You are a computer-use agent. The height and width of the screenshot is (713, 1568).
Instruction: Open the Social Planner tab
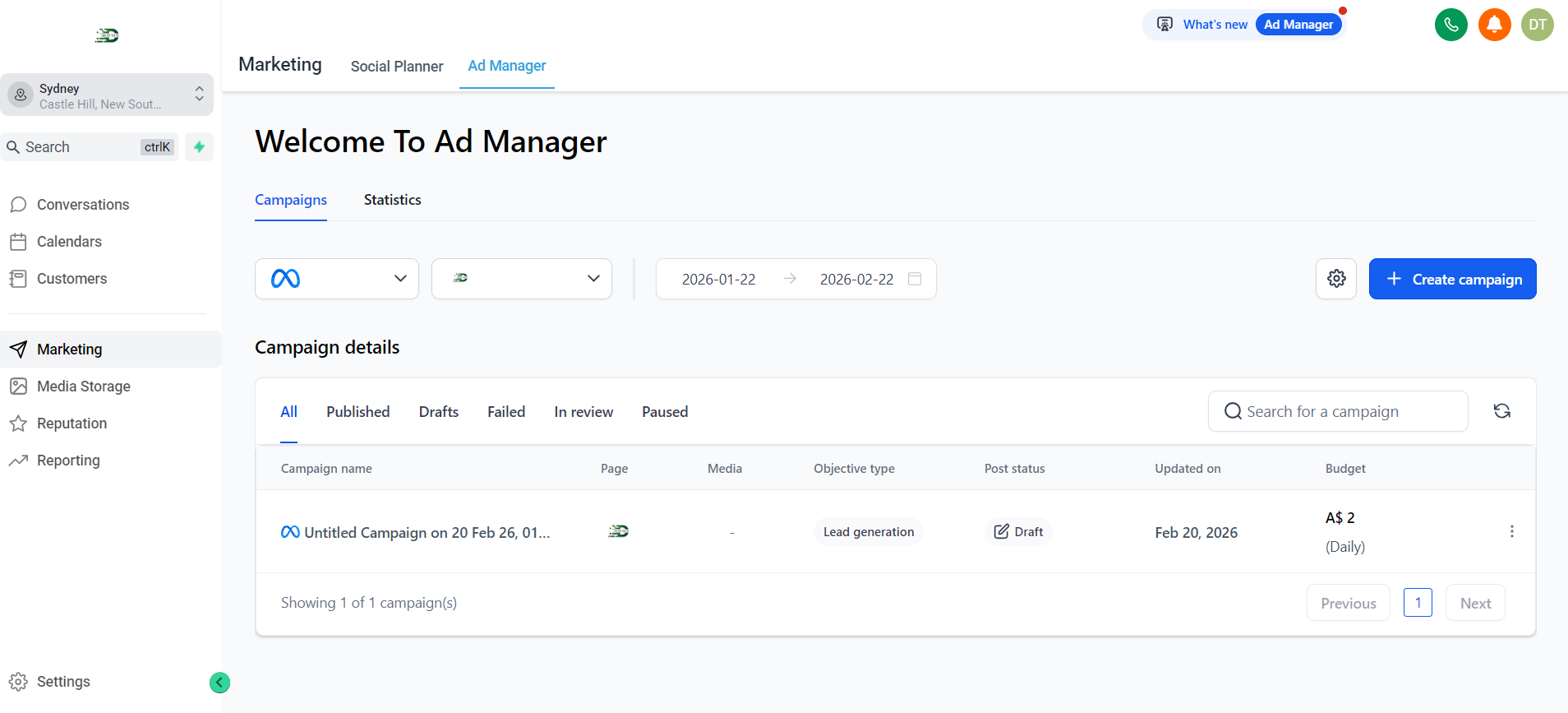[x=396, y=66]
